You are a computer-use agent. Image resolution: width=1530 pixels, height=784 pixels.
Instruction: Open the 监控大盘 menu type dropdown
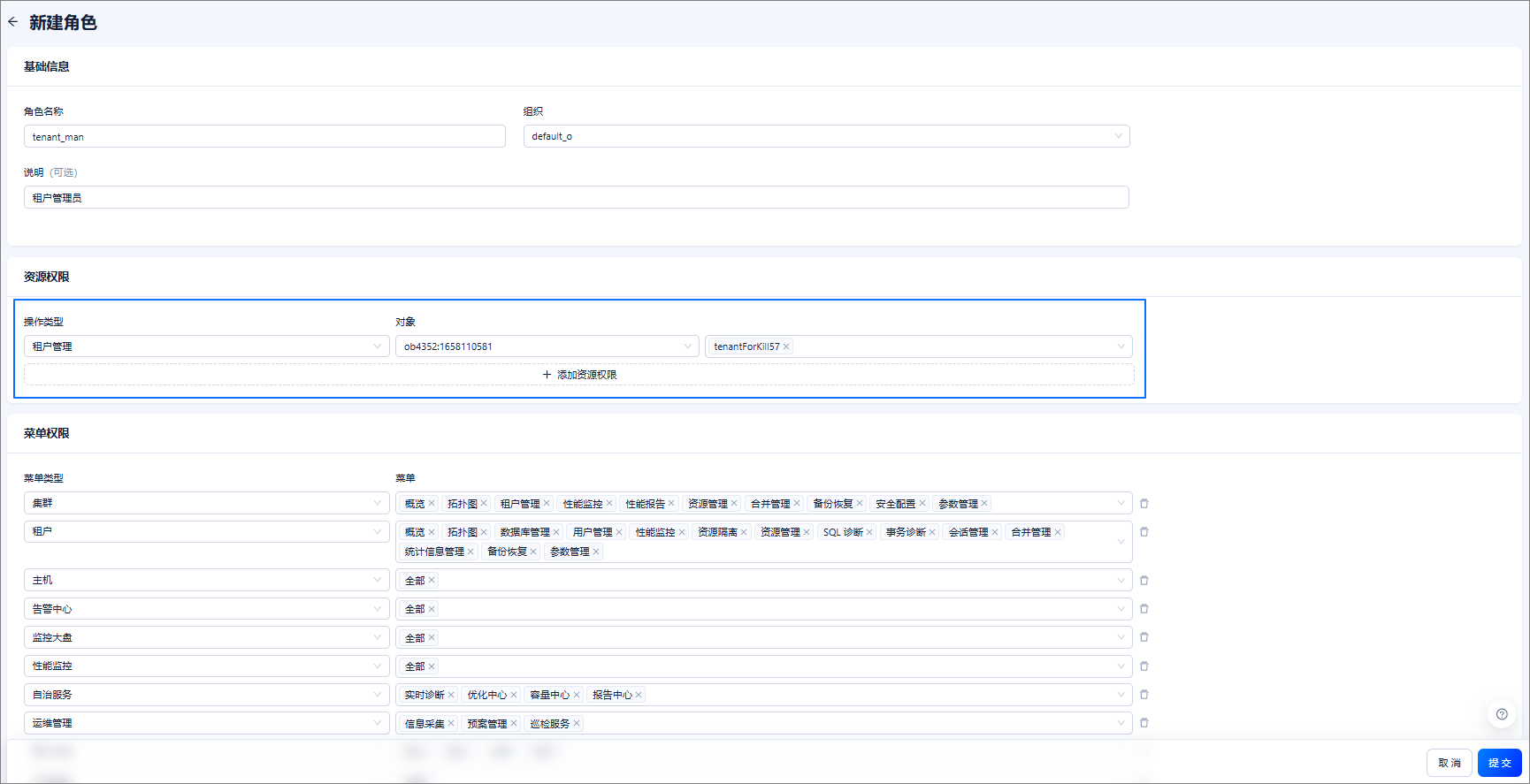click(x=206, y=637)
